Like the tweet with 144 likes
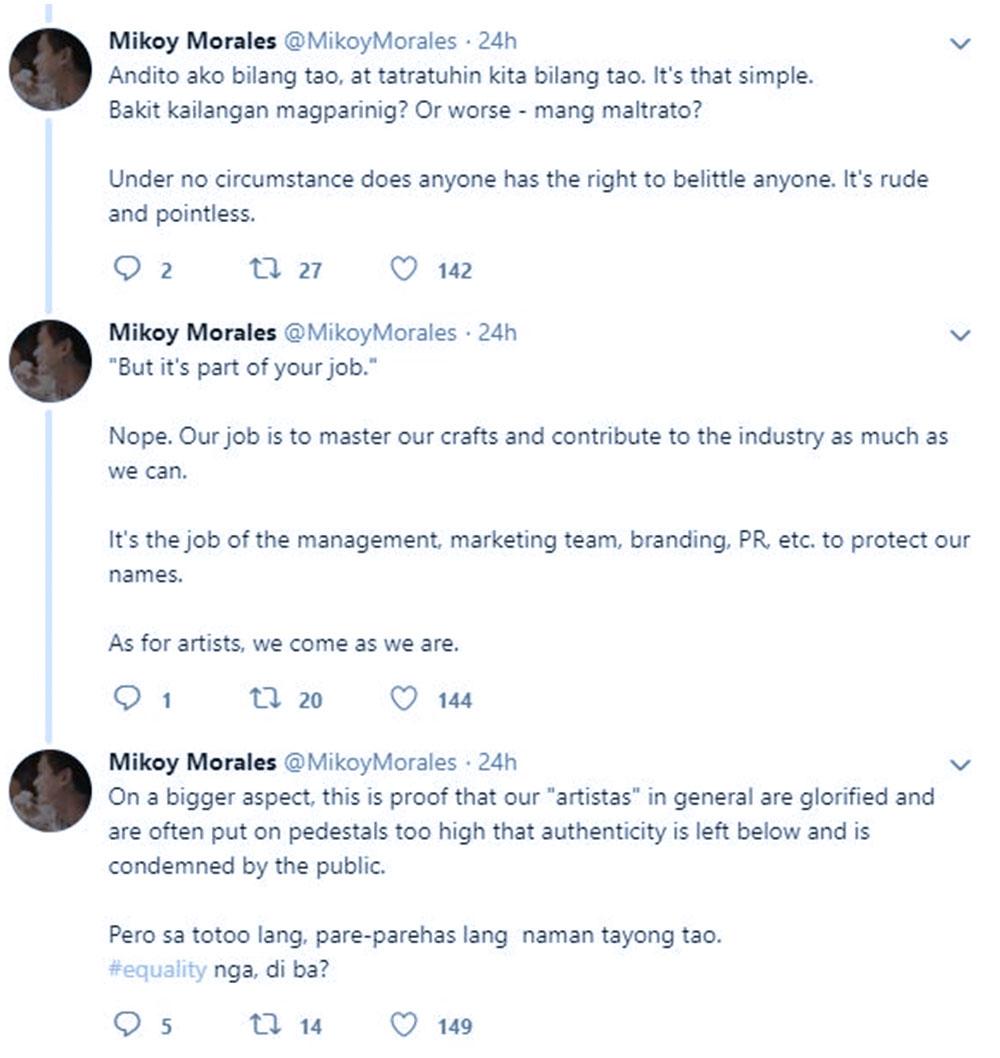Screen dimensions: 1000x1058 (x=403, y=699)
